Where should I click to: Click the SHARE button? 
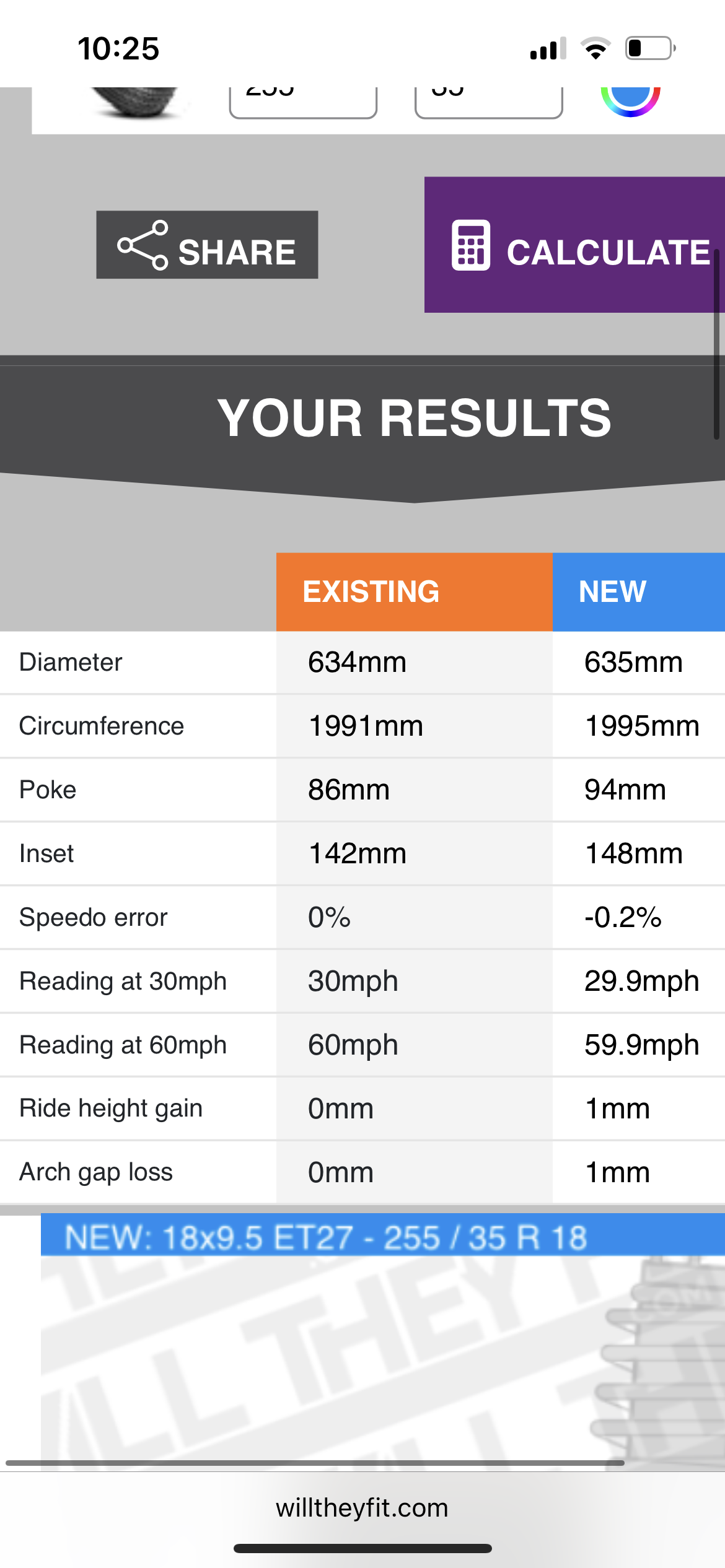[207, 245]
